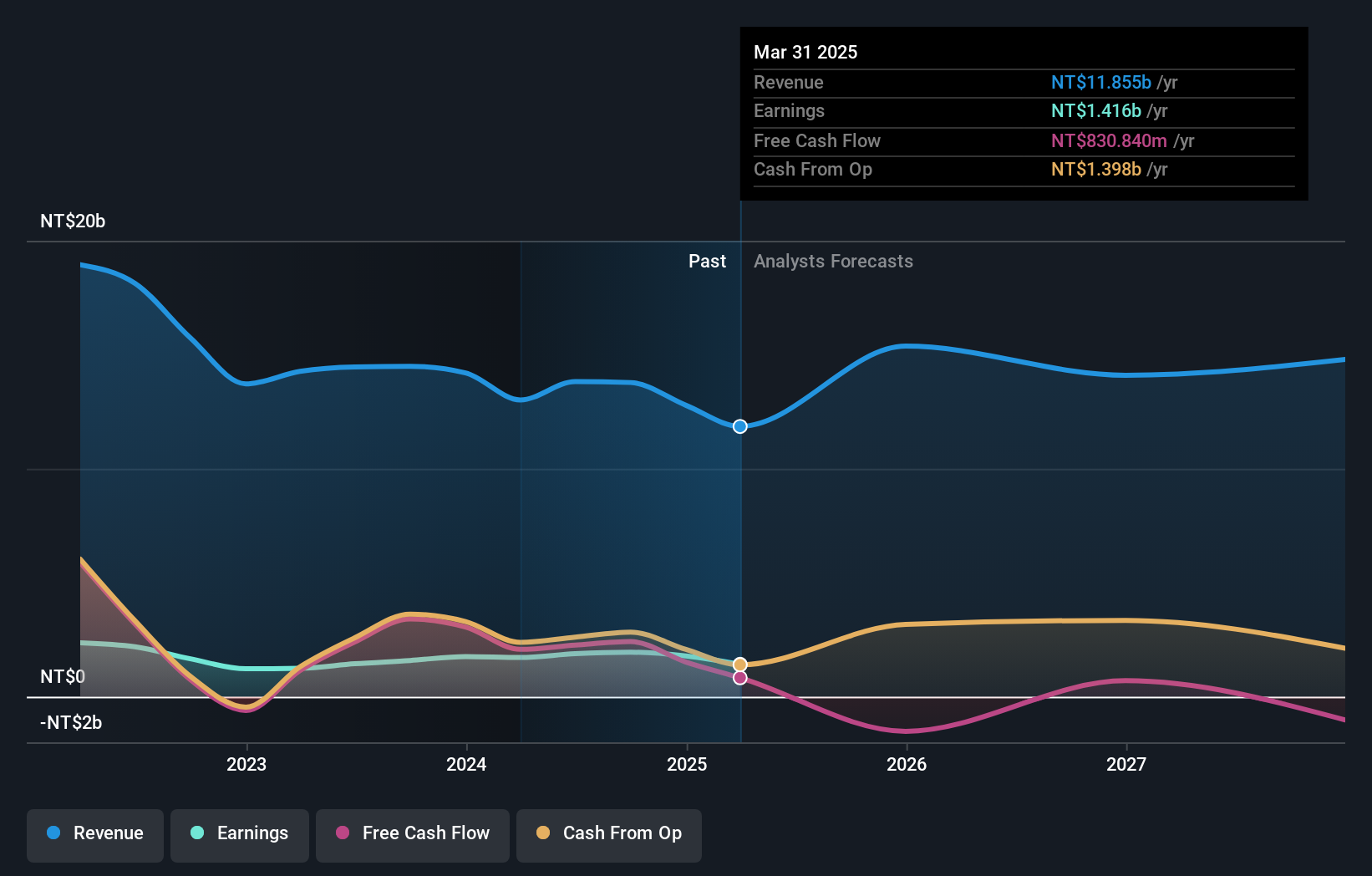
Task: Click the NT$11.855b revenue value
Action: click(x=1101, y=82)
